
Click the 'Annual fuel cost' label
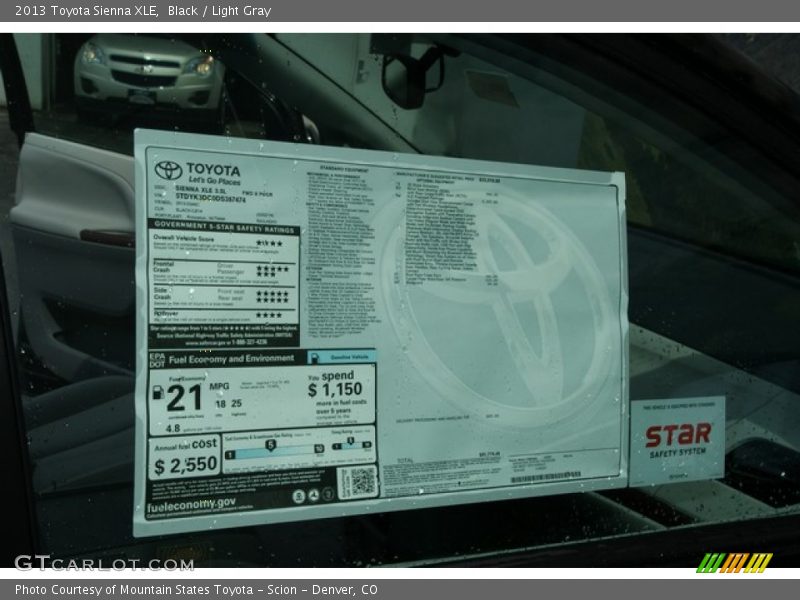point(186,444)
